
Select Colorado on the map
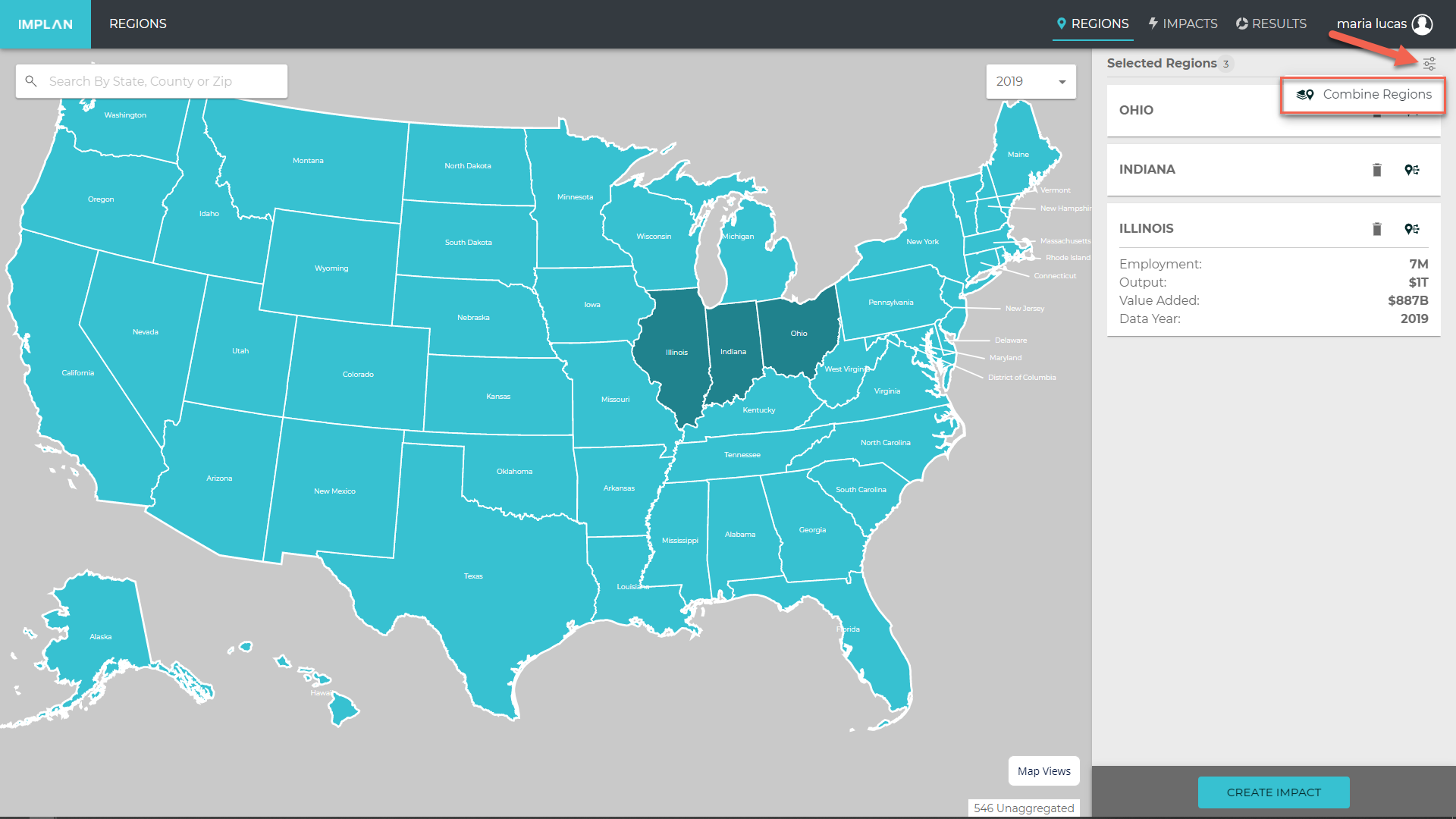[x=358, y=375]
